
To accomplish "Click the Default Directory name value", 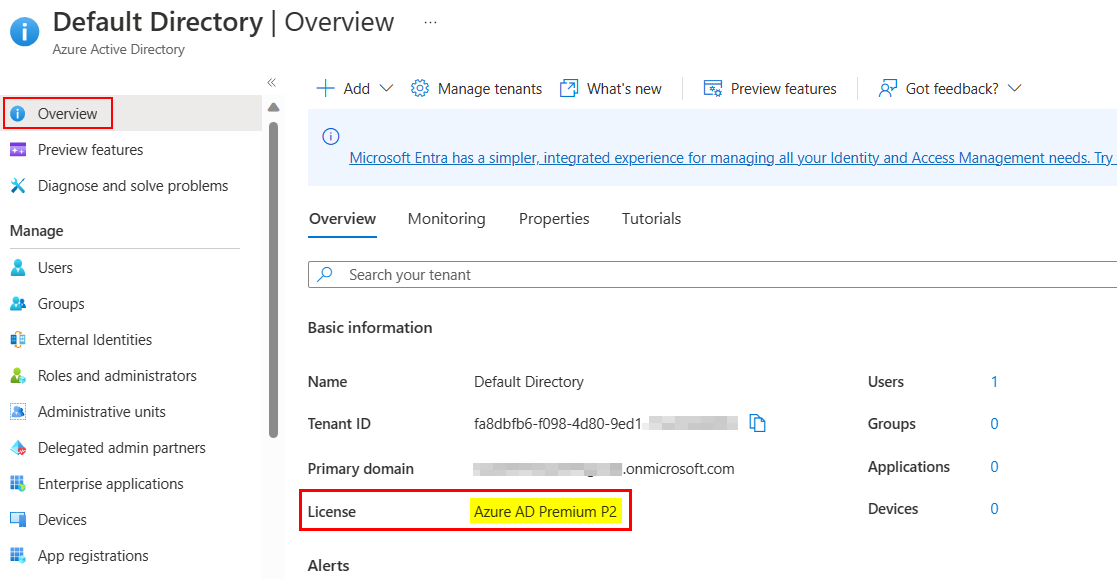I will click(x=529, y=382).
